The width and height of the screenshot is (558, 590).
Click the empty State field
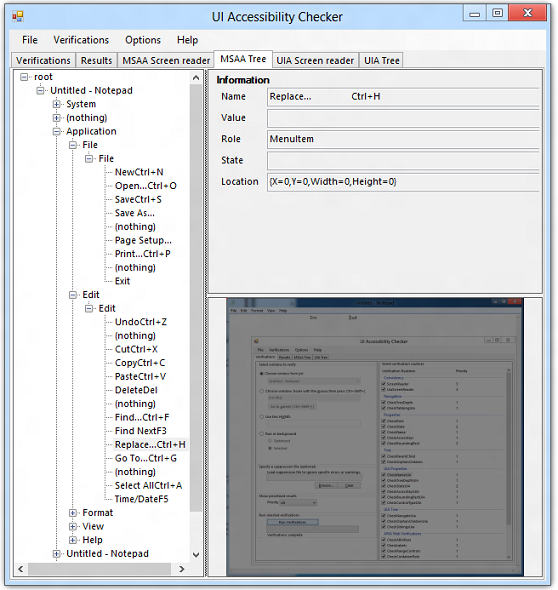pos(403,161)
